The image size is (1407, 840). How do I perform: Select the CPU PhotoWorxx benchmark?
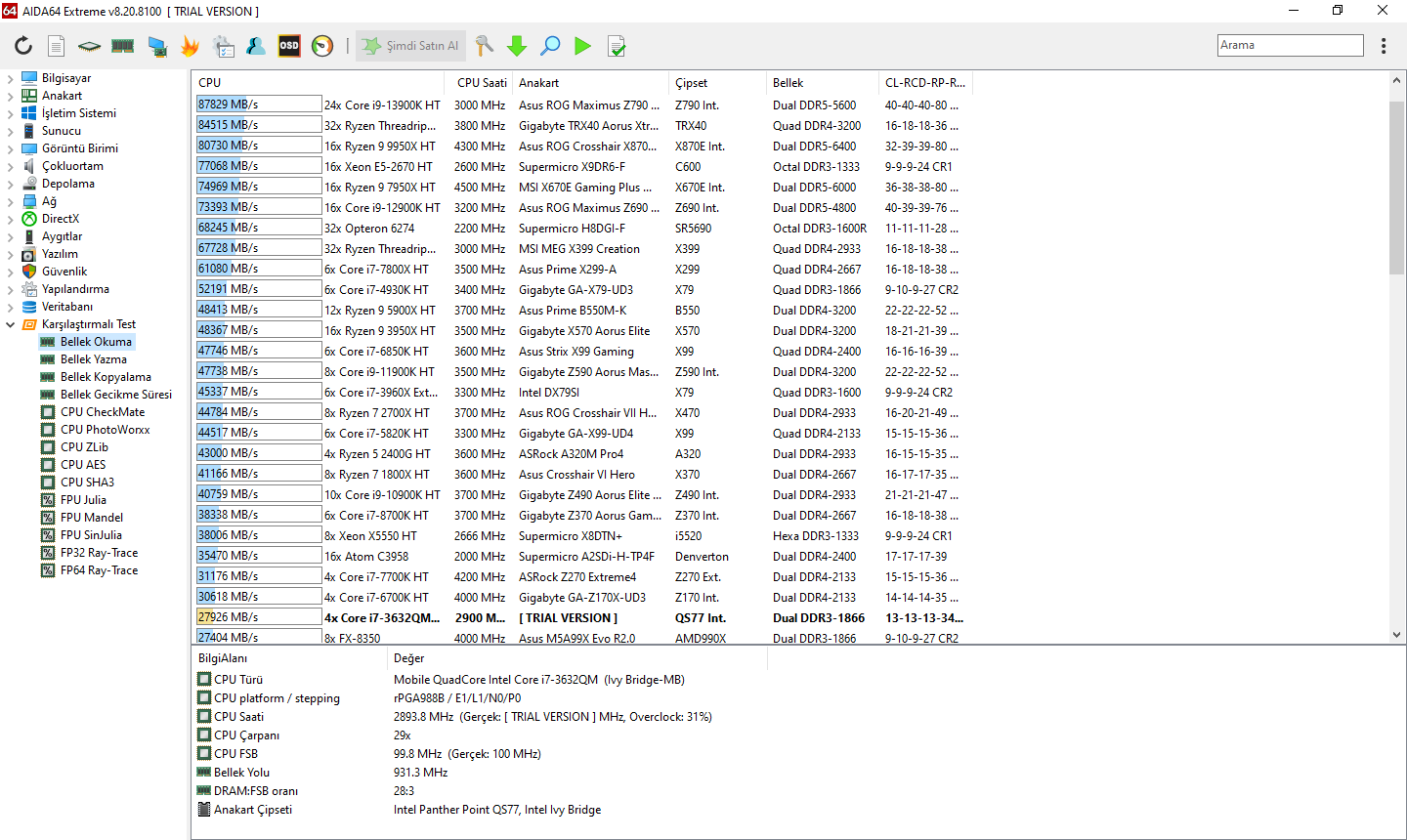coord(106,430)
